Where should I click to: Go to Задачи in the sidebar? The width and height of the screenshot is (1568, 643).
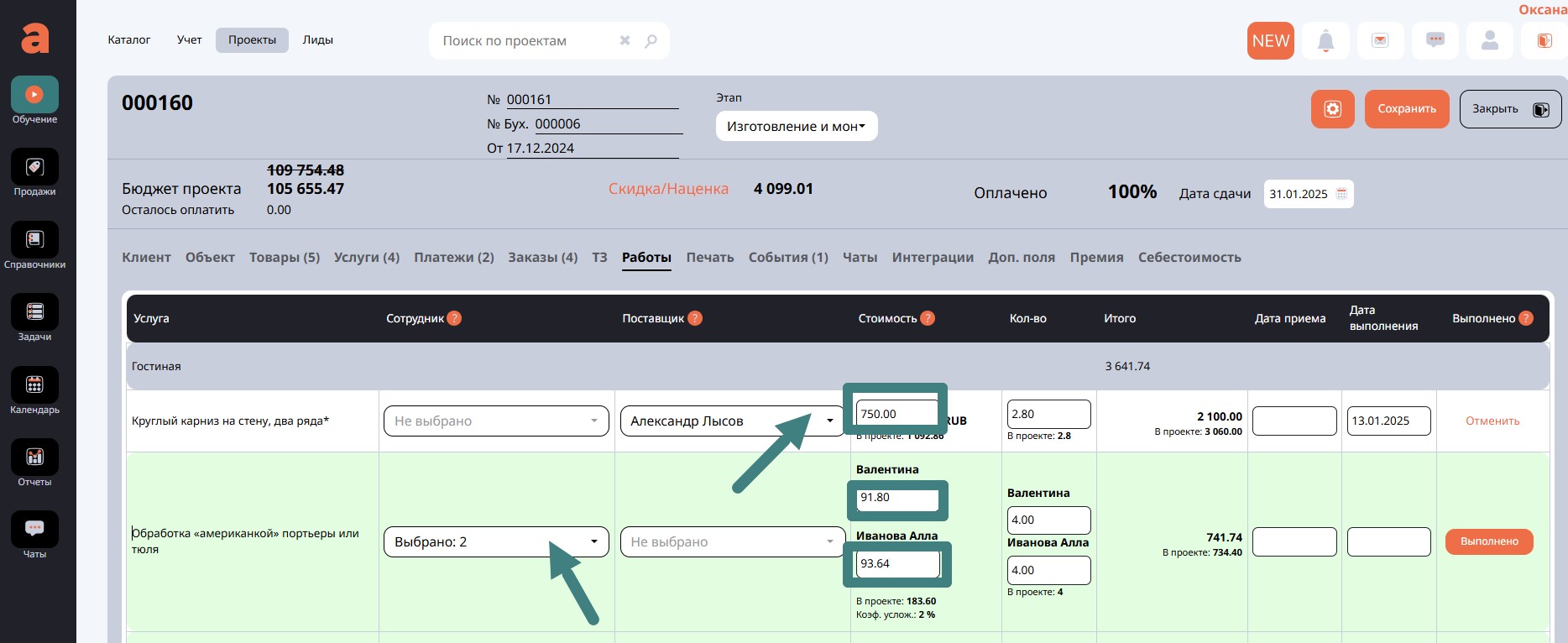tap(34, 312)
